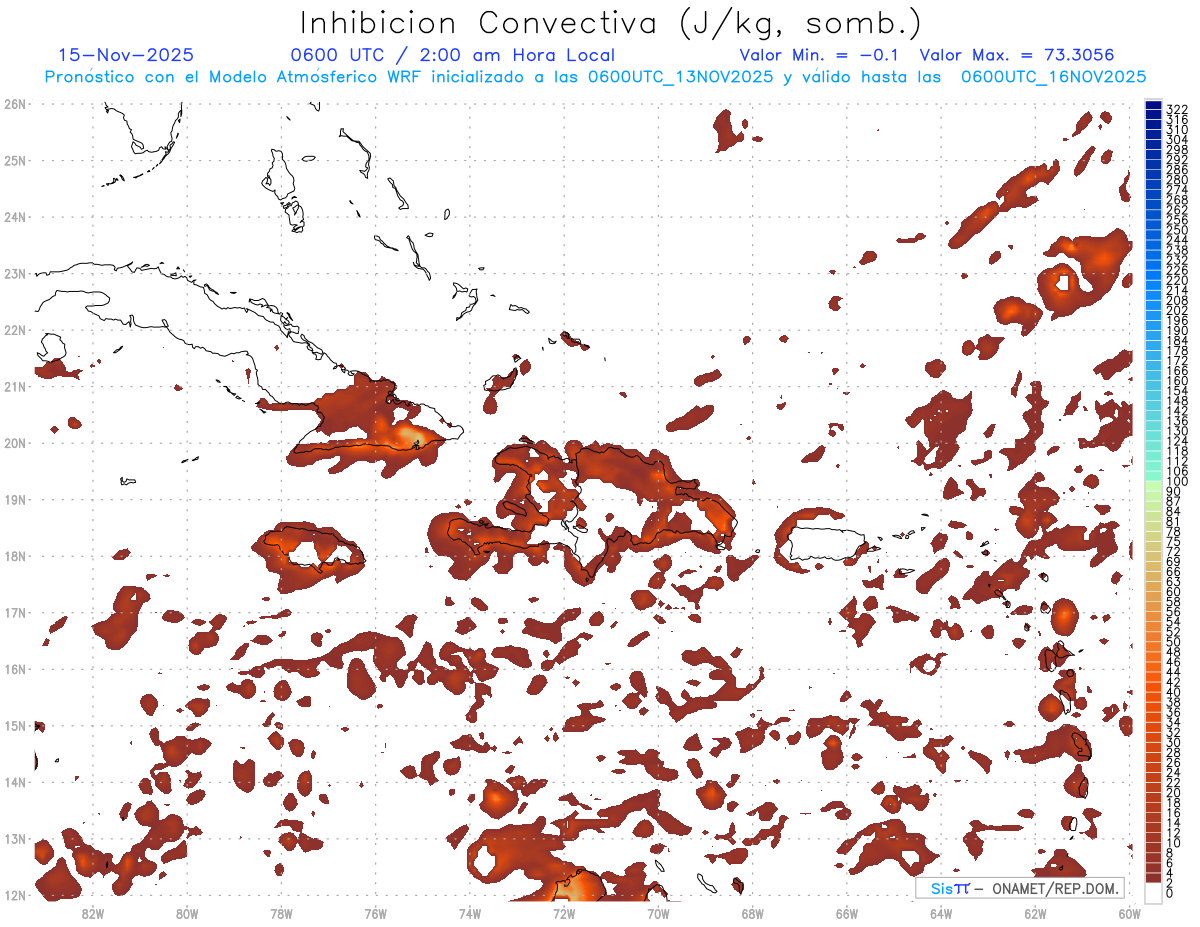Click the "78W" longitude label
This screenshot has height=927, width=1200.
281,913
